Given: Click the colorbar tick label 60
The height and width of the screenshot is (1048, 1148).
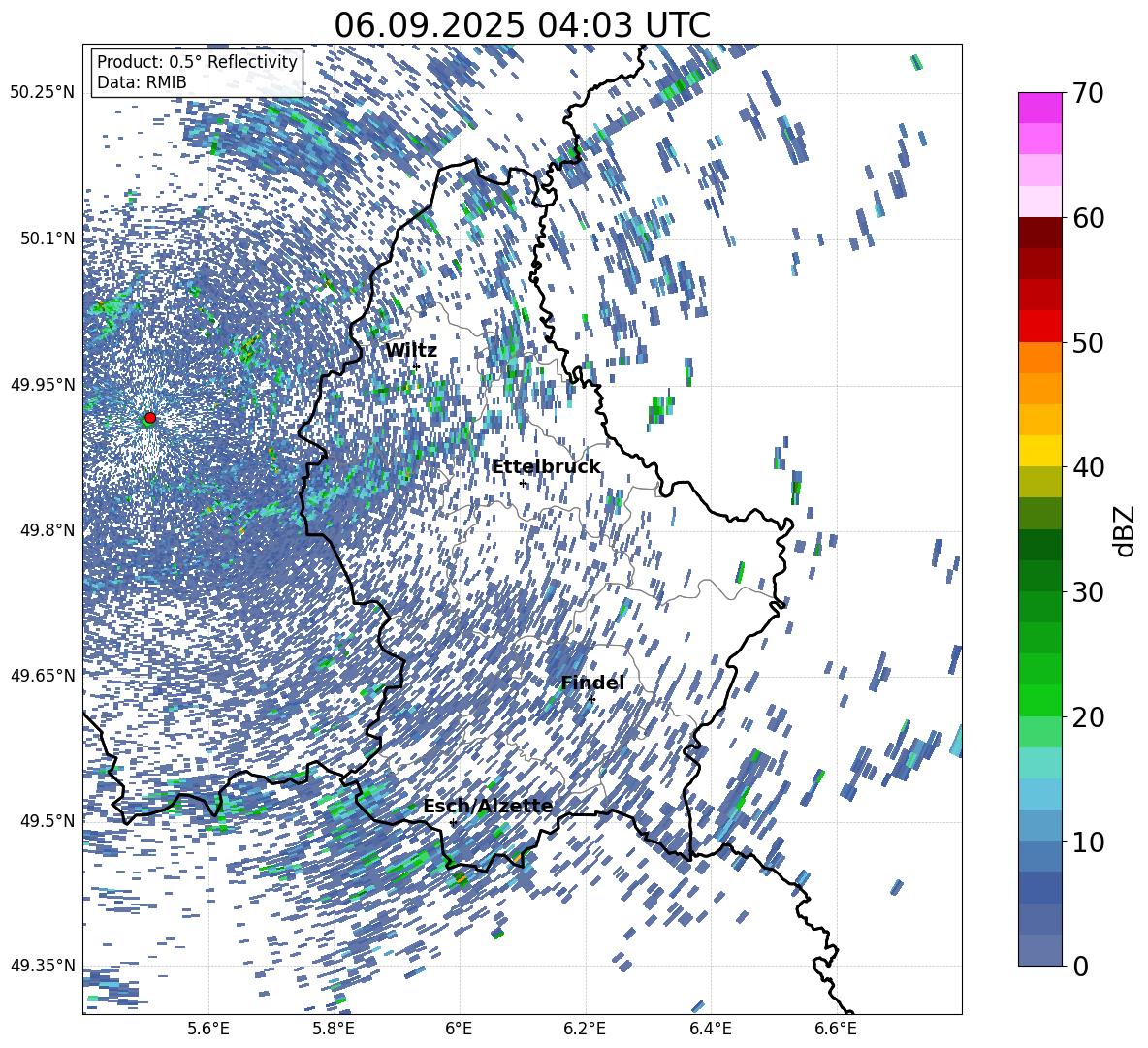Looking at the screenshot, I should 1089,218.
